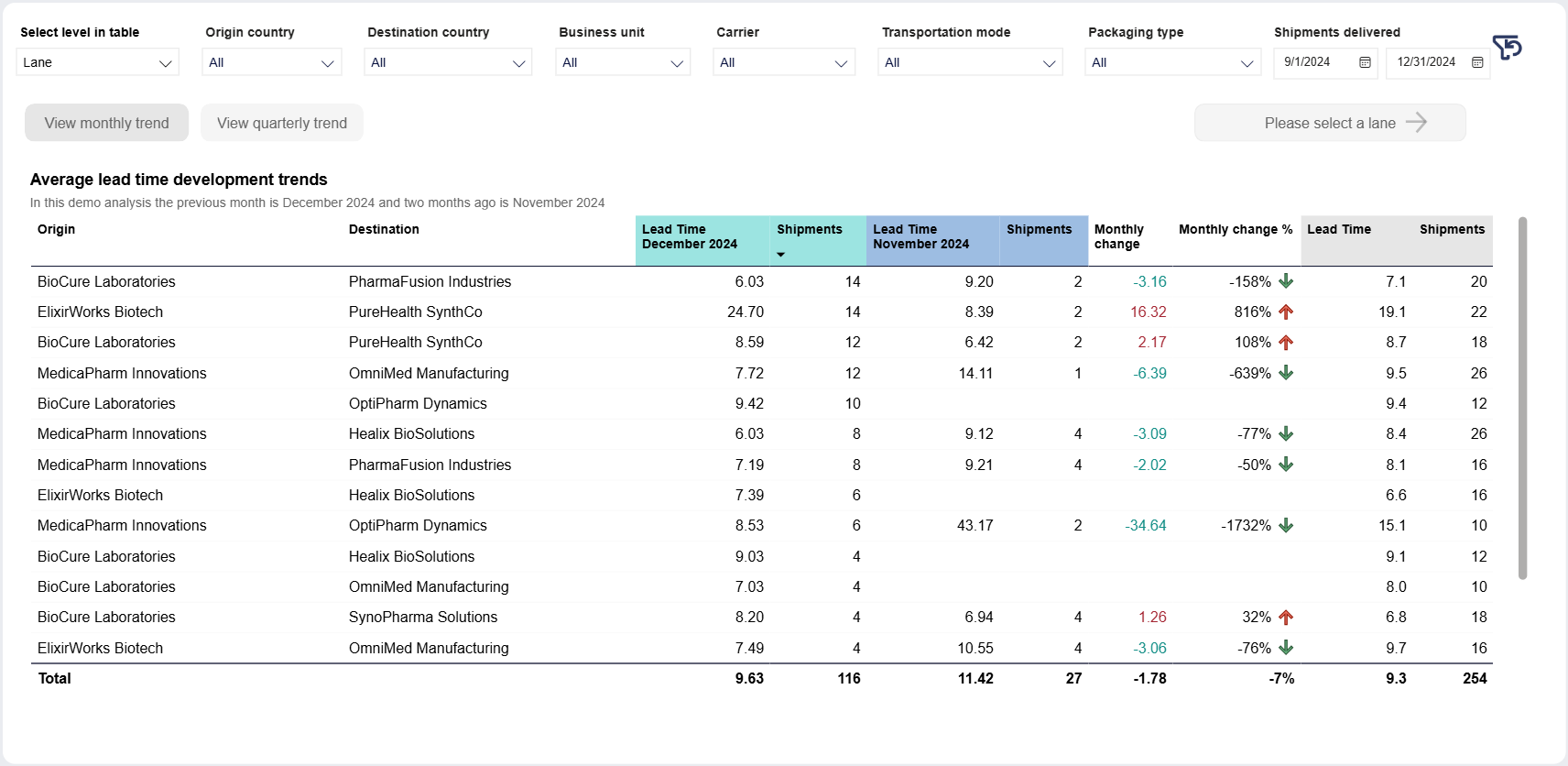Screen dimensions: 1568x766
Task: Click the green down arrow next to -158%
Action: click(x=1286, y=281)
